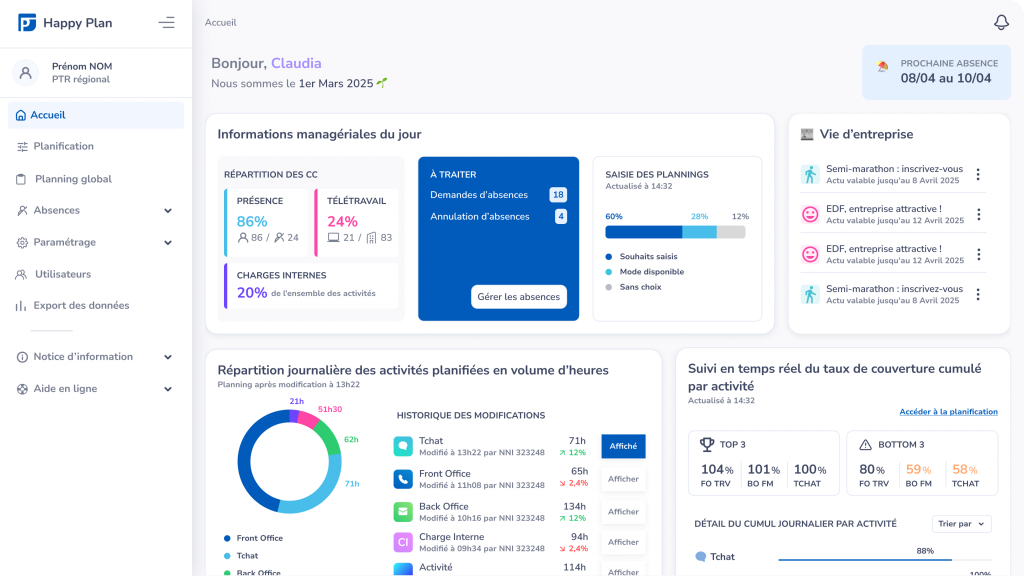1024x576 pixels.
Task: Open options for first Semi-marathon news item
Action: 978,175
